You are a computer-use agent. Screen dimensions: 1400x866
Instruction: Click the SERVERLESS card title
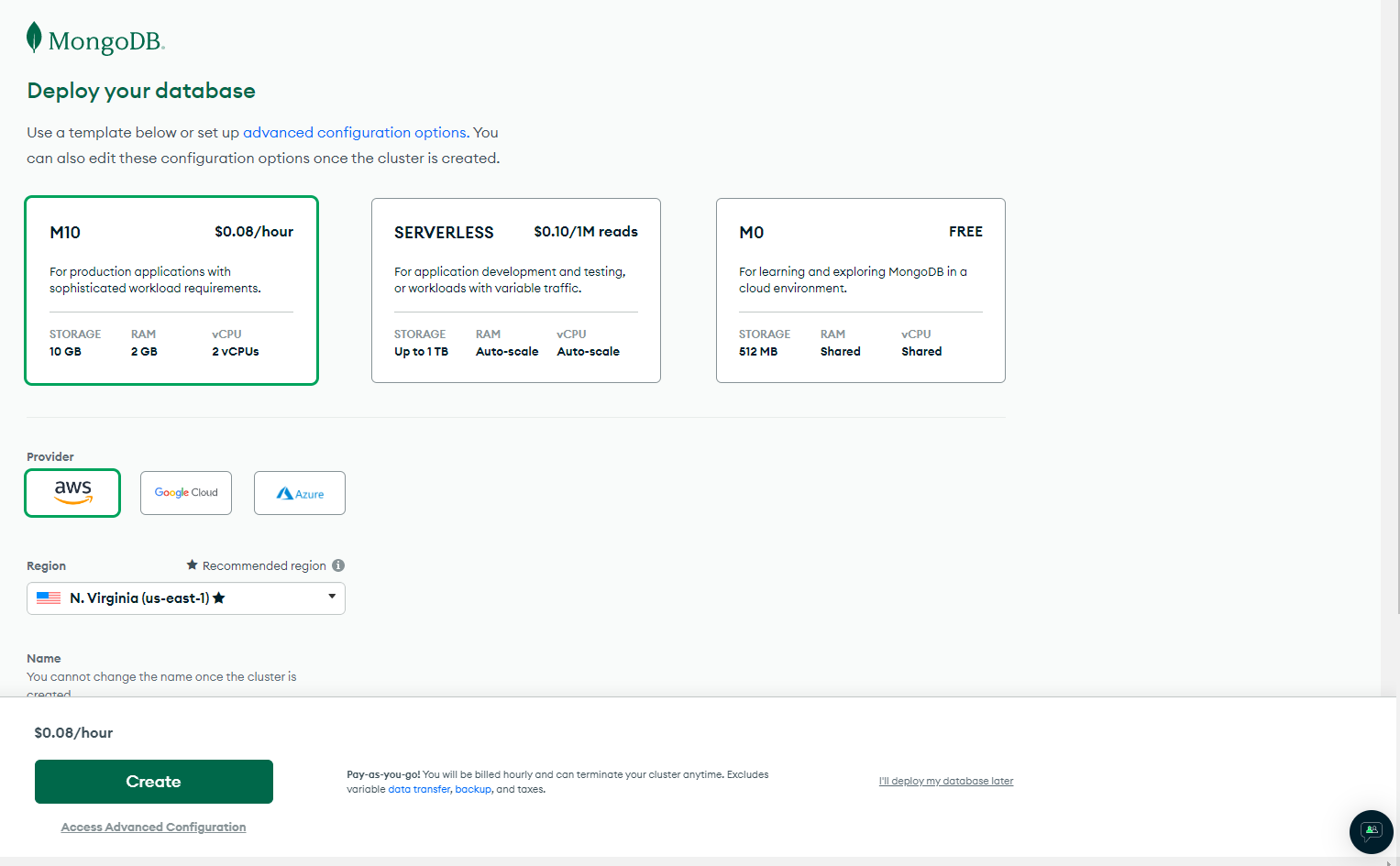pyautogui.click(x=444, y=233)
